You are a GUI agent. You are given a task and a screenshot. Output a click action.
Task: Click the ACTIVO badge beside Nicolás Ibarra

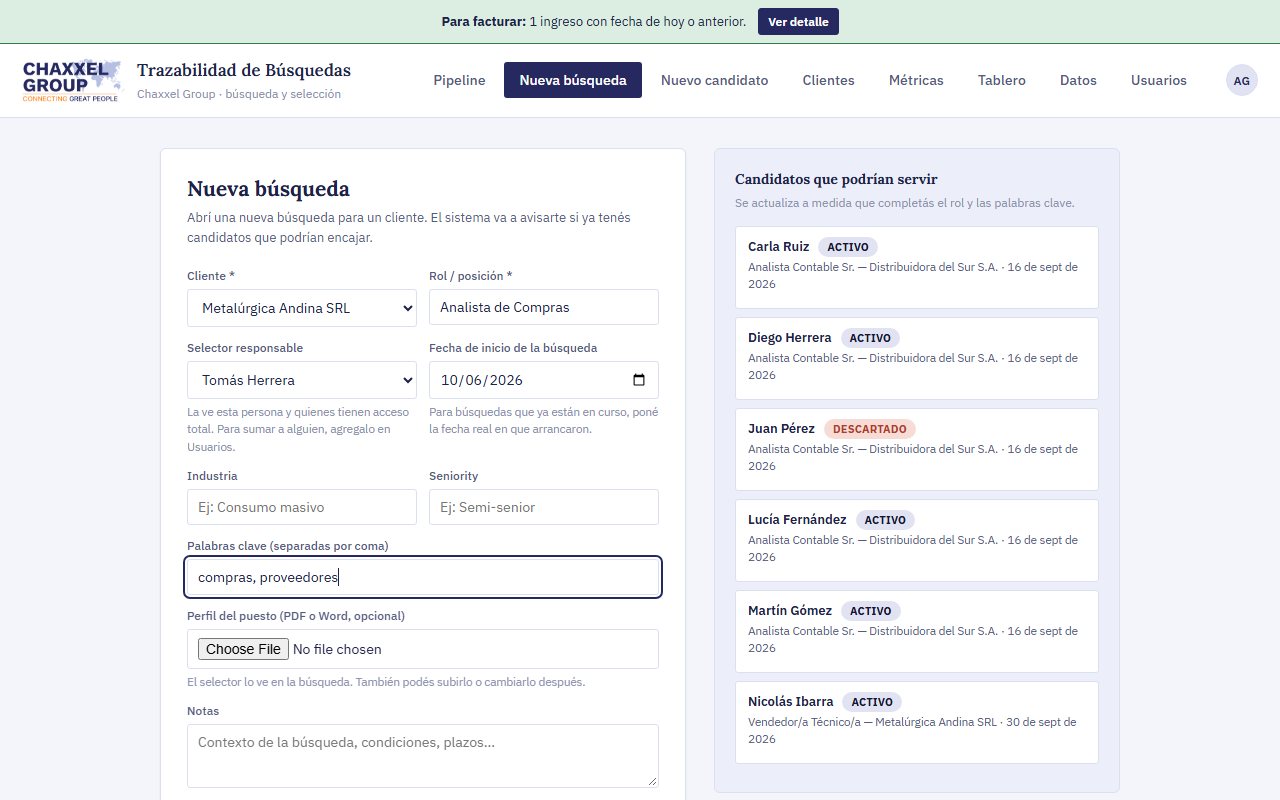pos(872,702)
